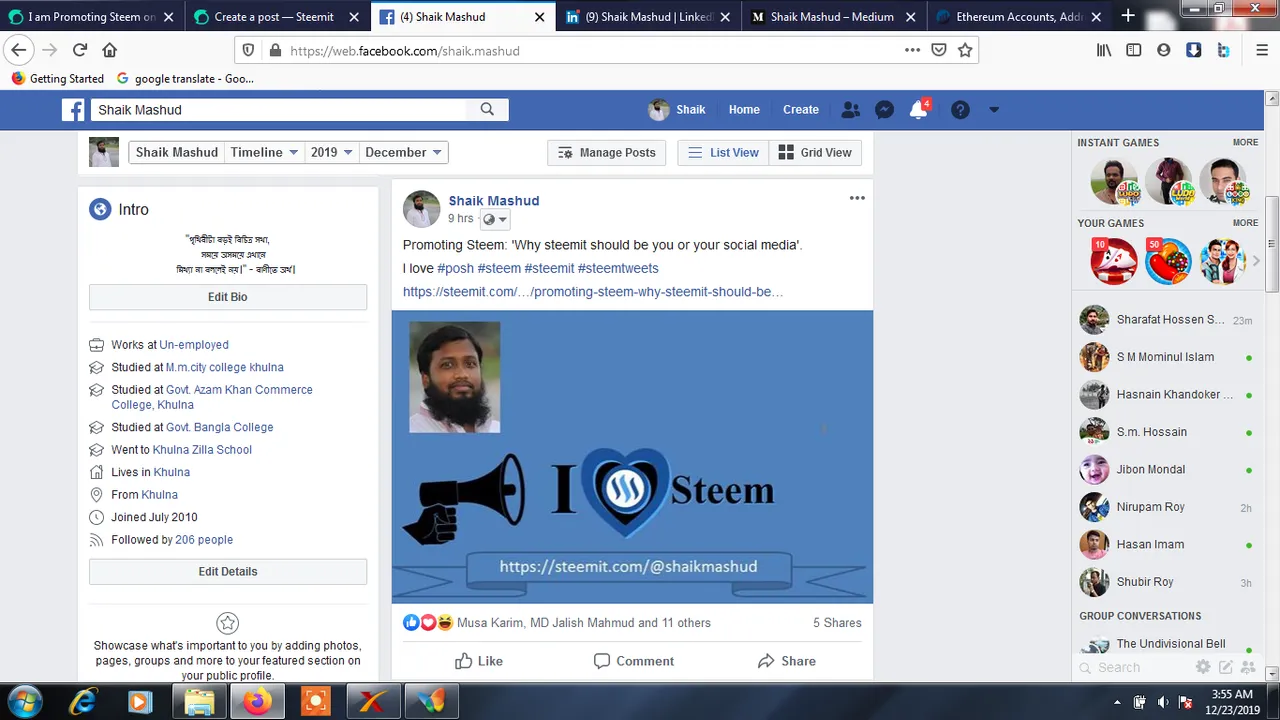Open the Windows Start button
1280x720 pixels.
[x=24, y=701]
